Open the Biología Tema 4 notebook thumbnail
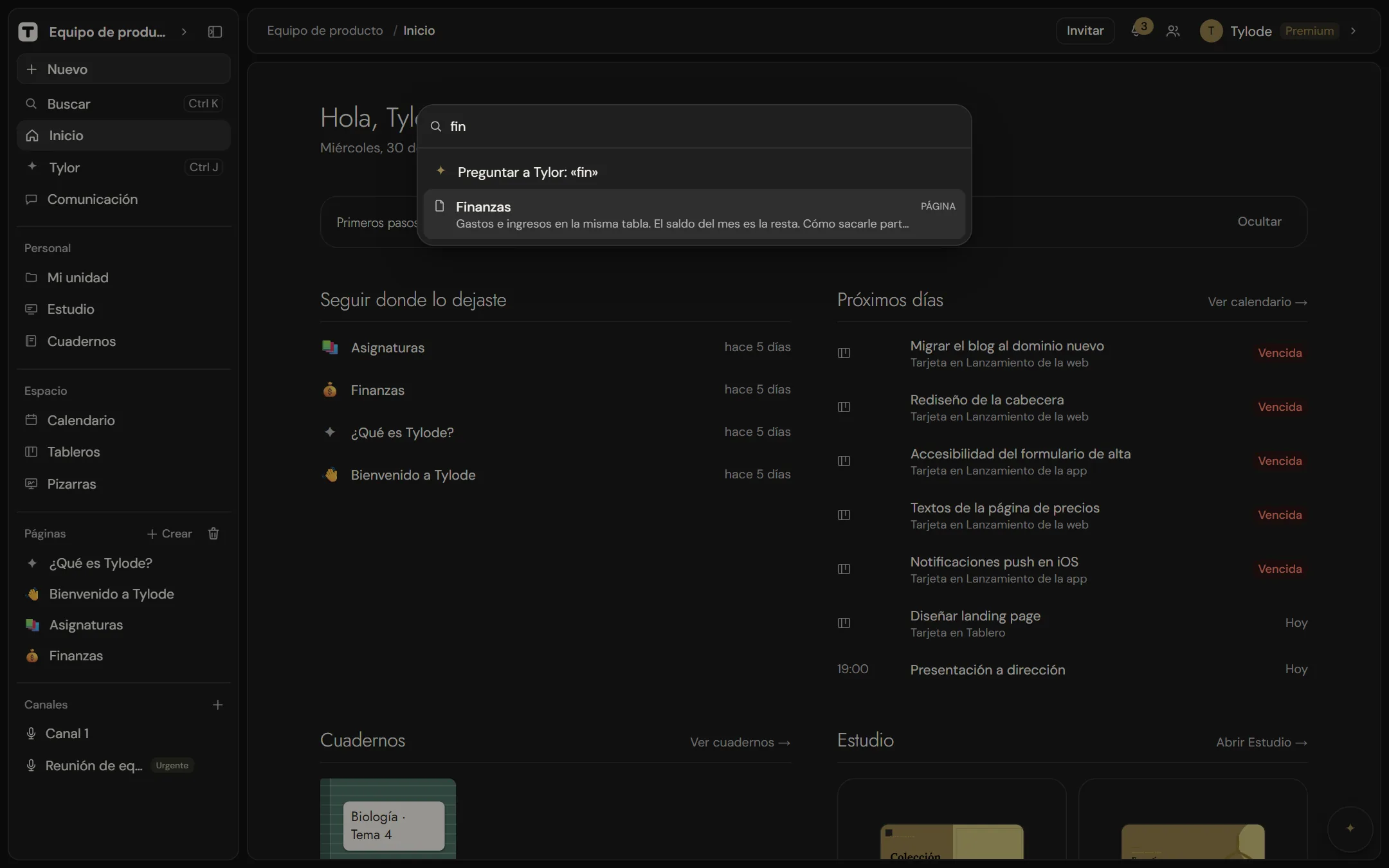The height and width of the screenshot is (868, 1389). point(388,819)
